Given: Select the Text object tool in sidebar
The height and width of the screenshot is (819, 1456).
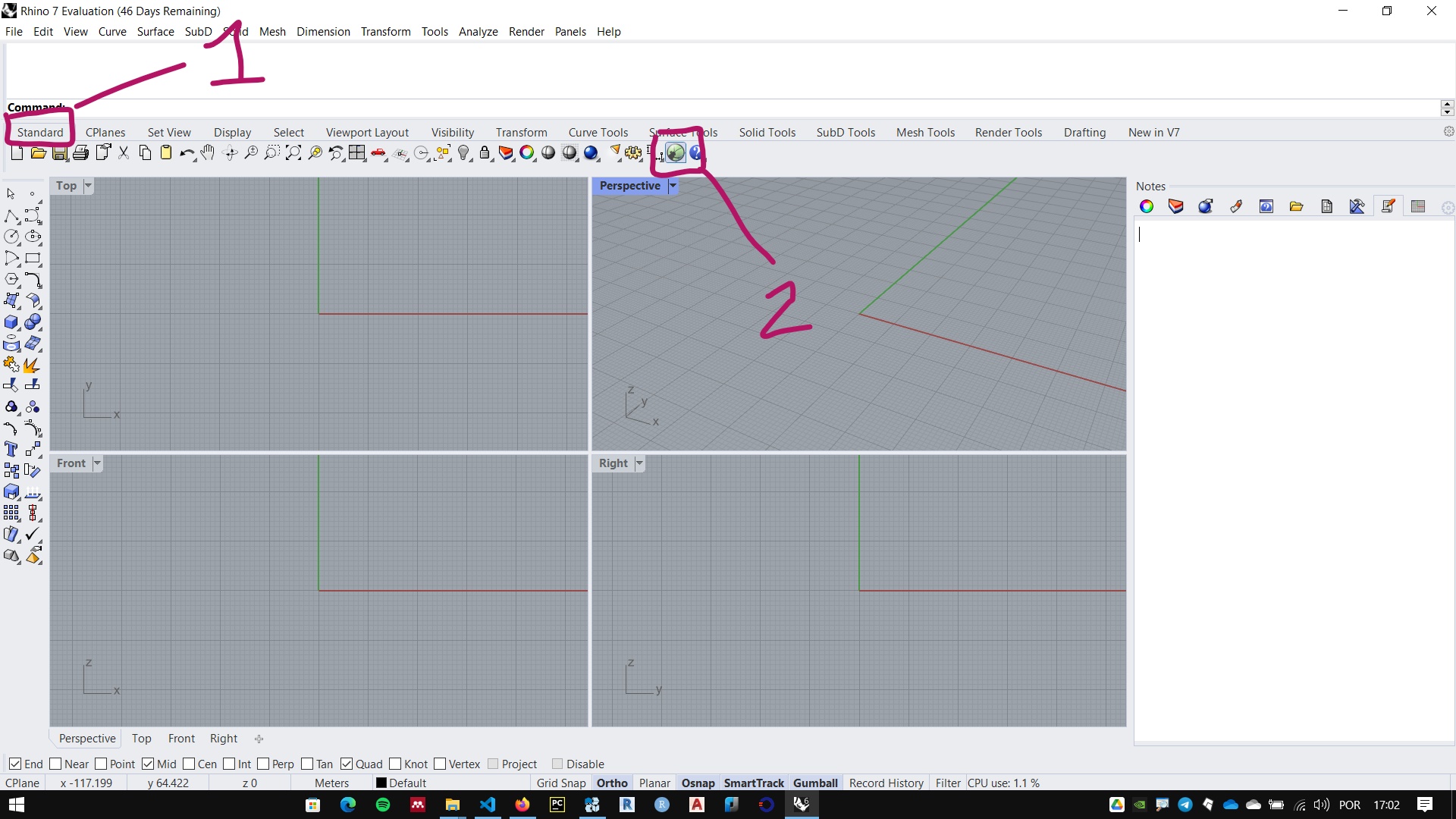Looking at the screenshot, I should 11,450.
